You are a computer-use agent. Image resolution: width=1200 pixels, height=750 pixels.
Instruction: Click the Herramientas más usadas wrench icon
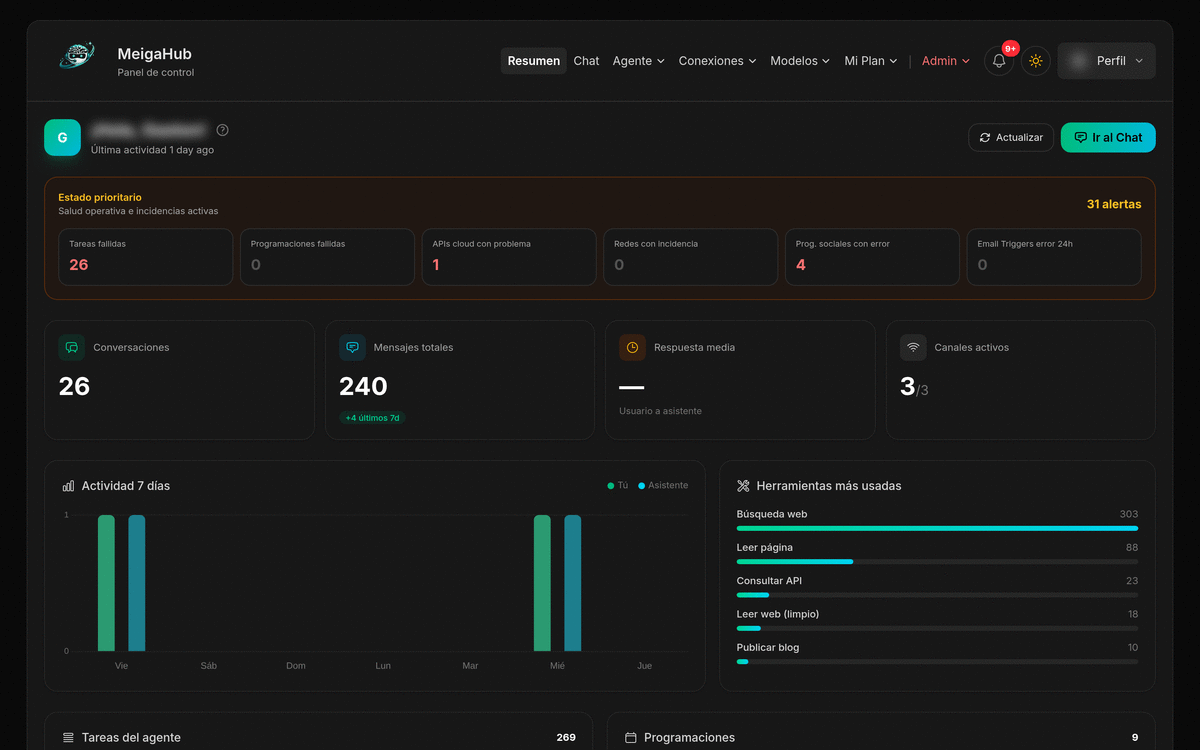pyautogui.click(x=742, y=485)
